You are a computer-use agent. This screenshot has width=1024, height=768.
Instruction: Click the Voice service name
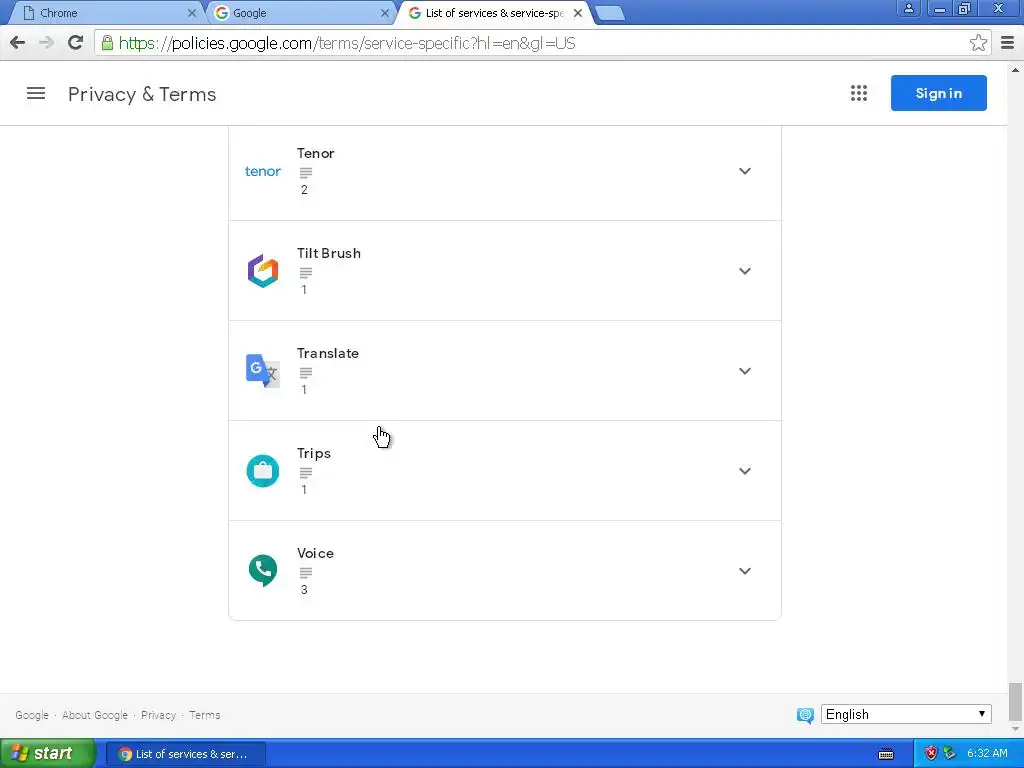coord(315,553)
